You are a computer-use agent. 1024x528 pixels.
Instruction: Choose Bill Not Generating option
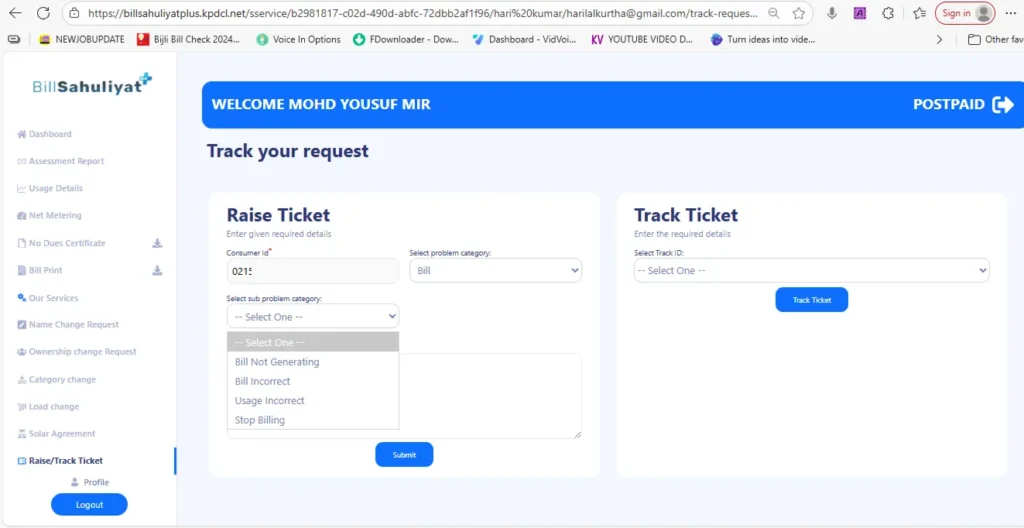[x=277, y=362]
